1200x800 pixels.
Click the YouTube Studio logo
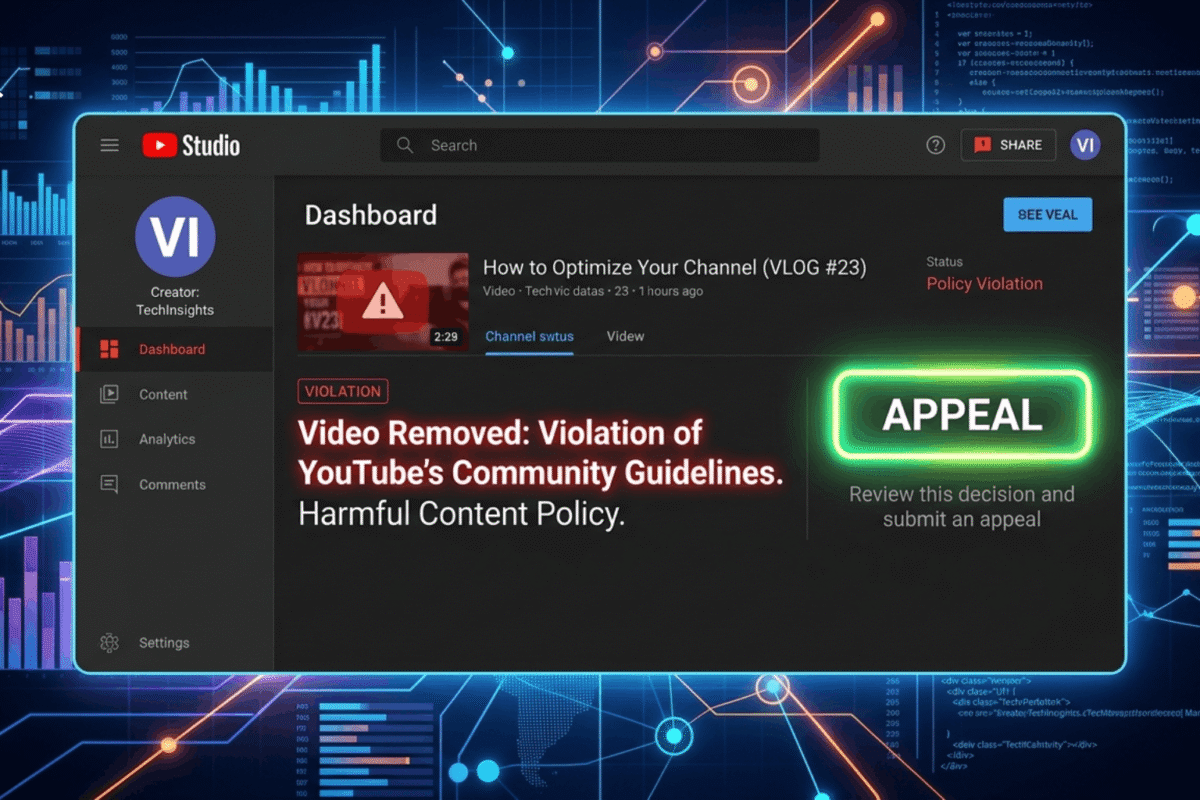(x=190, y=144)
